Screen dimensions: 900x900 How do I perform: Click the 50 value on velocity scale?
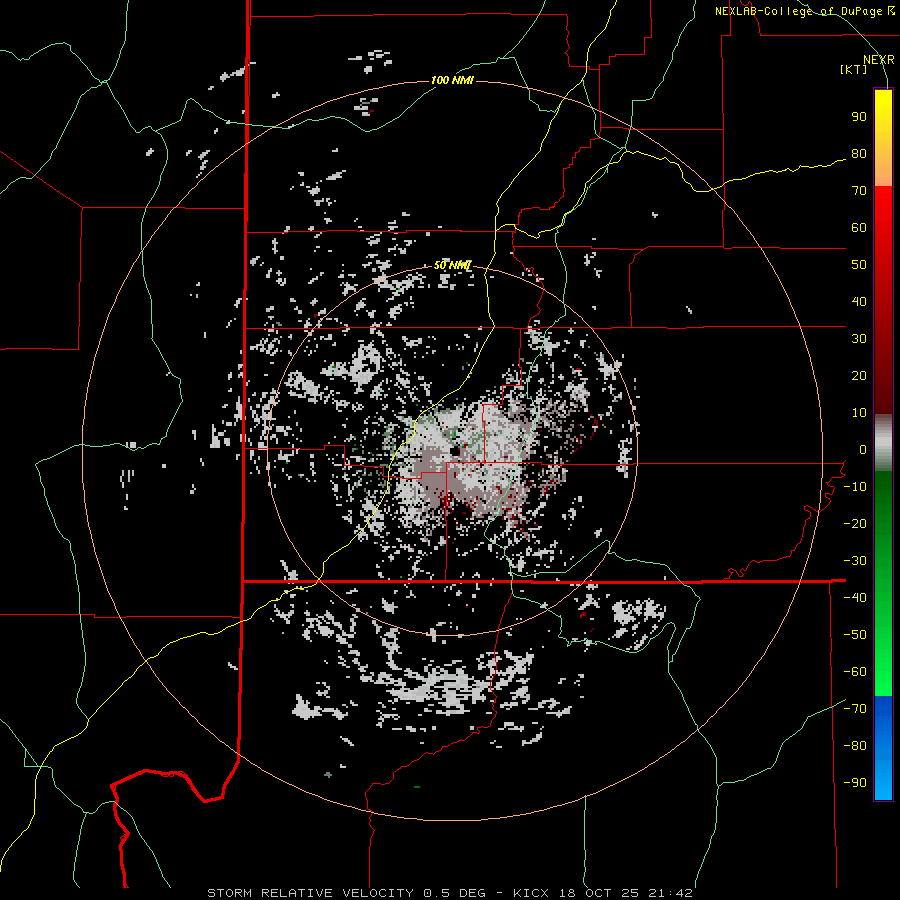(x=859, y=265)
